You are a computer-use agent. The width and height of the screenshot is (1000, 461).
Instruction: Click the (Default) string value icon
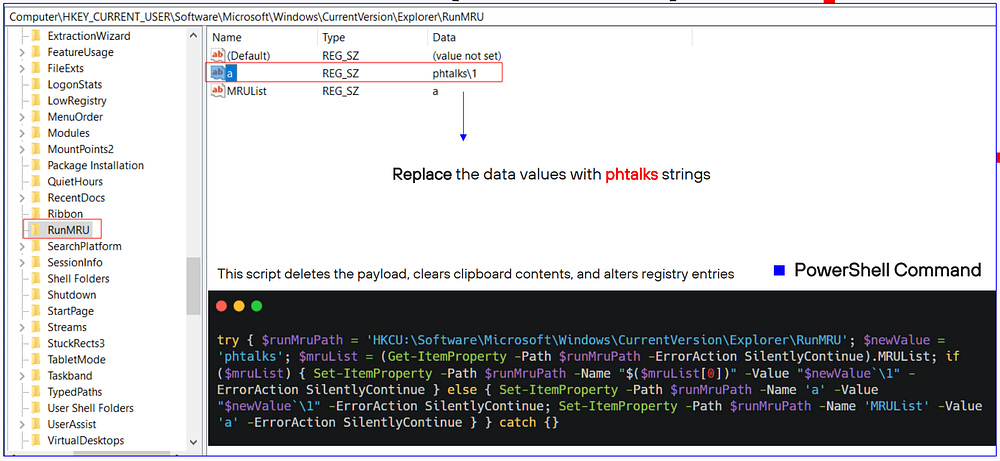[x=218, y=56]
